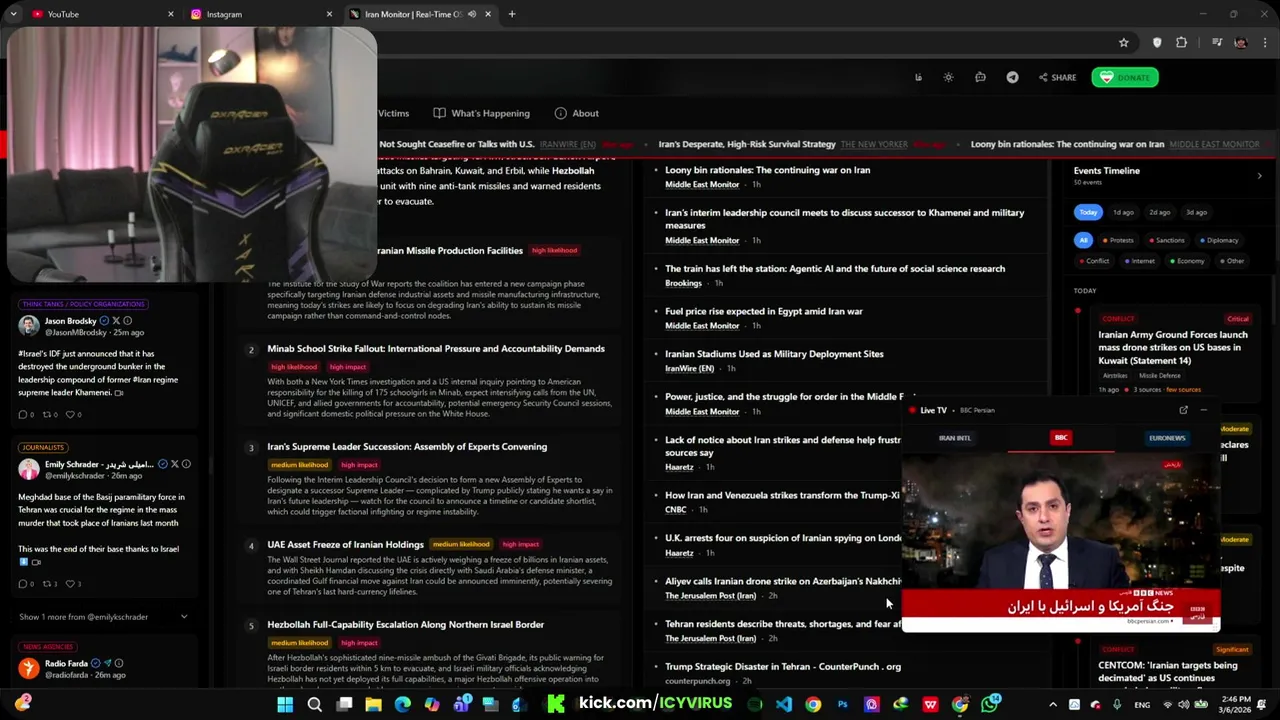Filter events by Conflict

(1093, 261)
